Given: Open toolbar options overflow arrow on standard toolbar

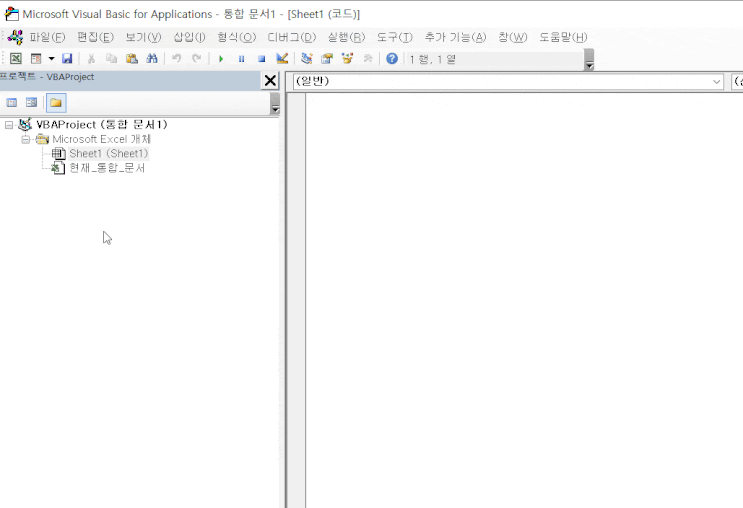Looking at the screenshot, I should 589,60.
